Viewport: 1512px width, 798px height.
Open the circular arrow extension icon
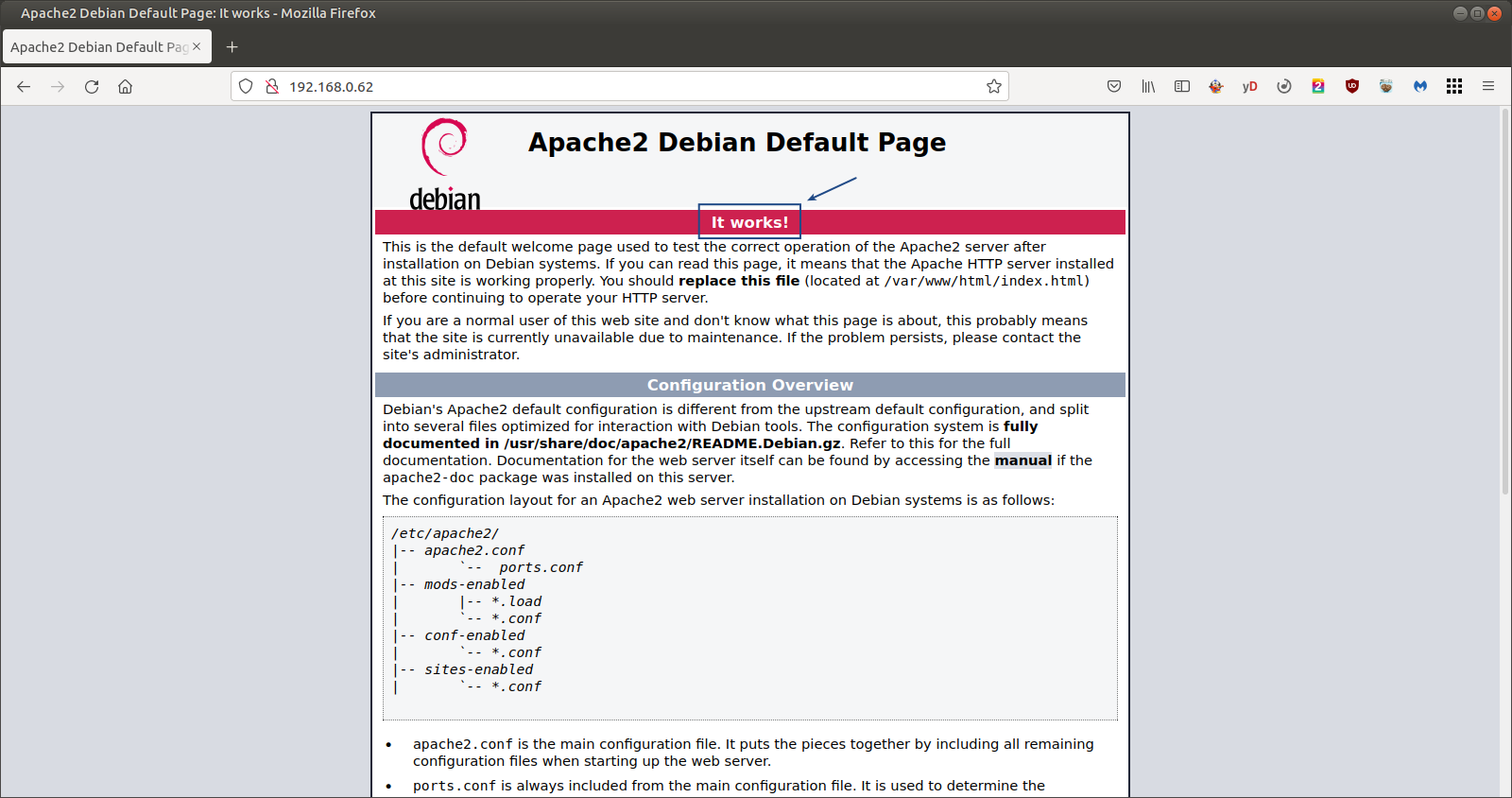pos(1284,86)
